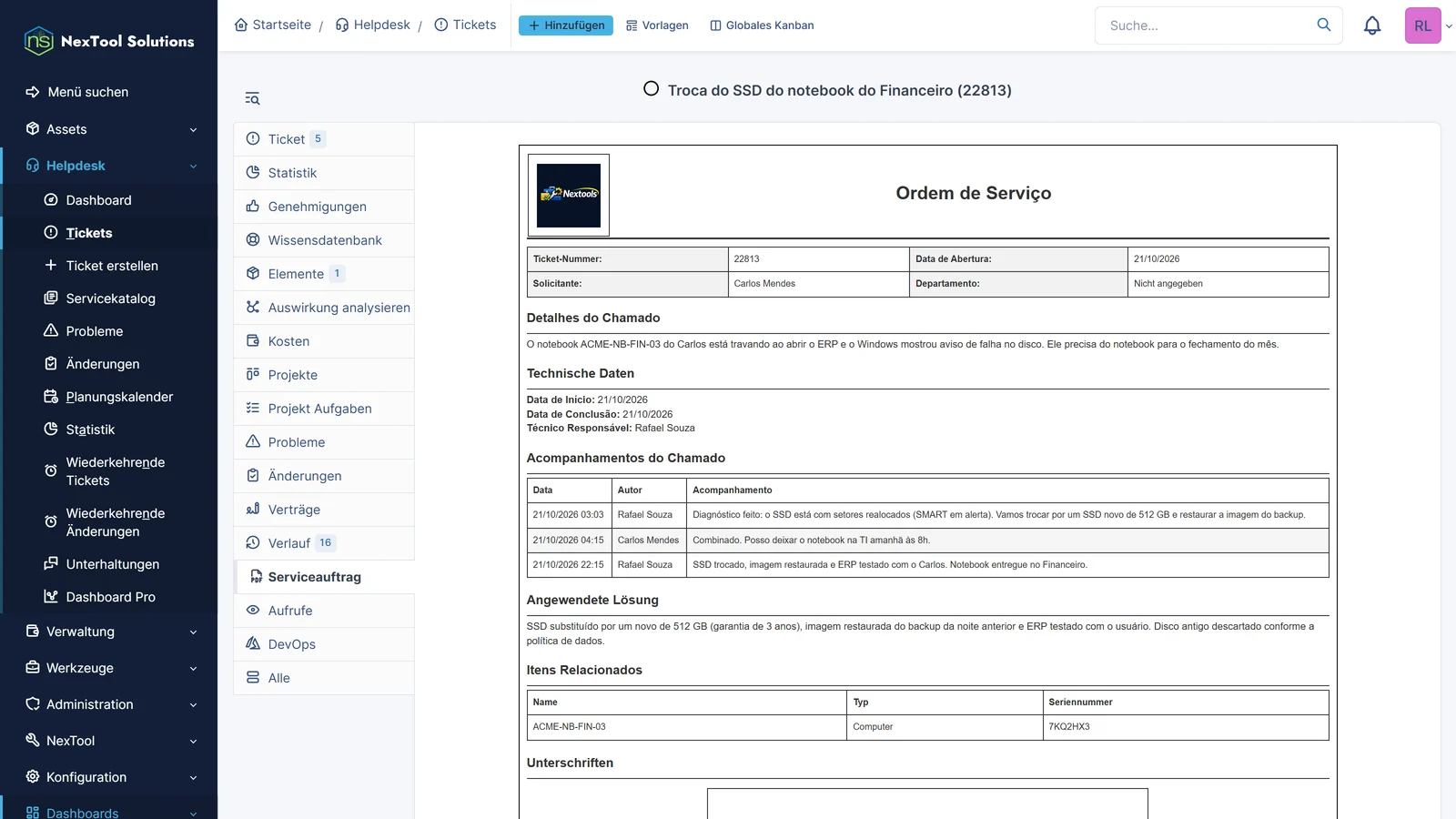Expand the Verwaltung section
The image size is (1456, 819).
(x=109, y=632)
